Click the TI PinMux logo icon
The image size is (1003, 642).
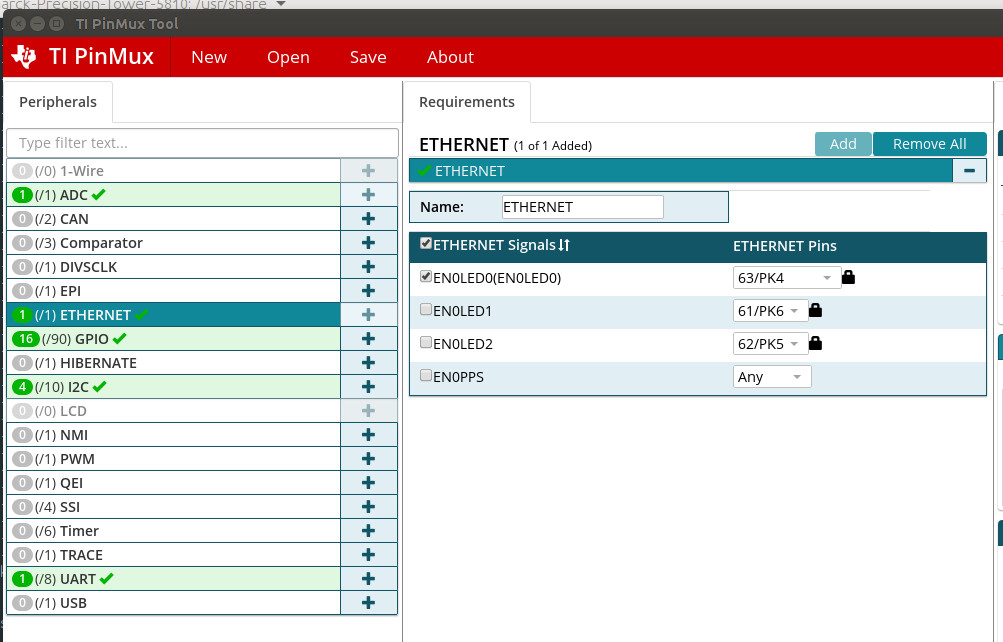point(26,56)
